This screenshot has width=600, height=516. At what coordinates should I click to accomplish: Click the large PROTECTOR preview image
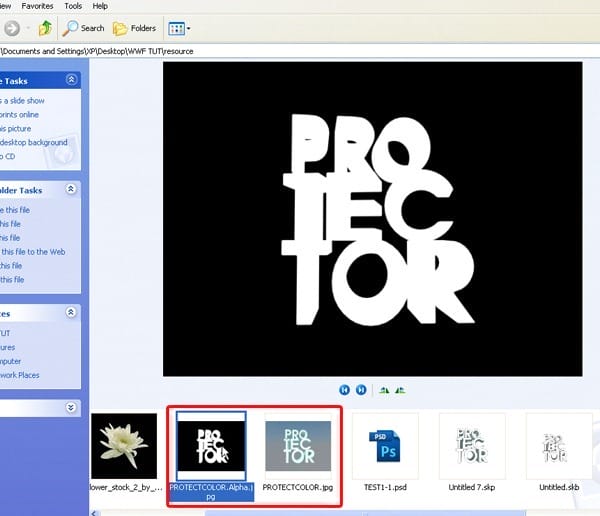[373, 219]
